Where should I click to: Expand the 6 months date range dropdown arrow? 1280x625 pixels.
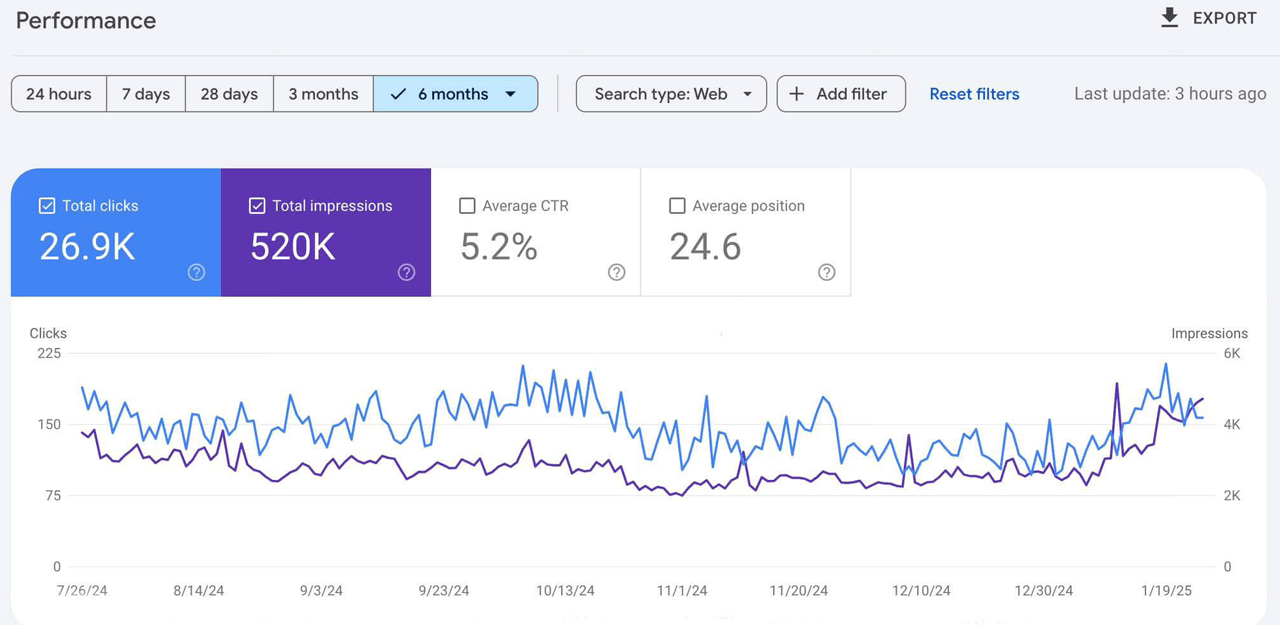511,94
